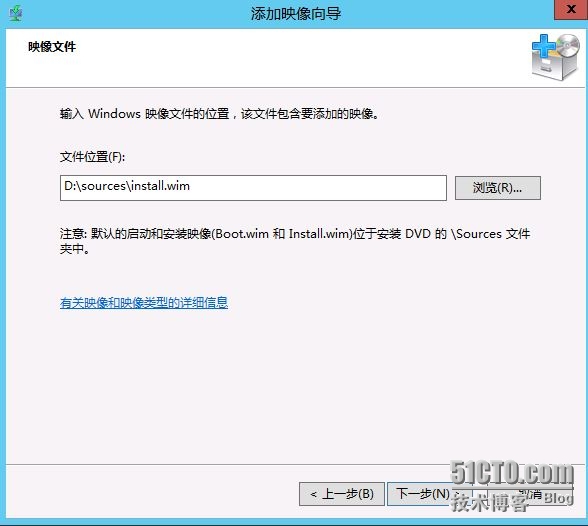Cancel the wizard with 取消 button
The height and width of the screenshot is (526, 588).
pyautogui.click(x=530, y=494)
